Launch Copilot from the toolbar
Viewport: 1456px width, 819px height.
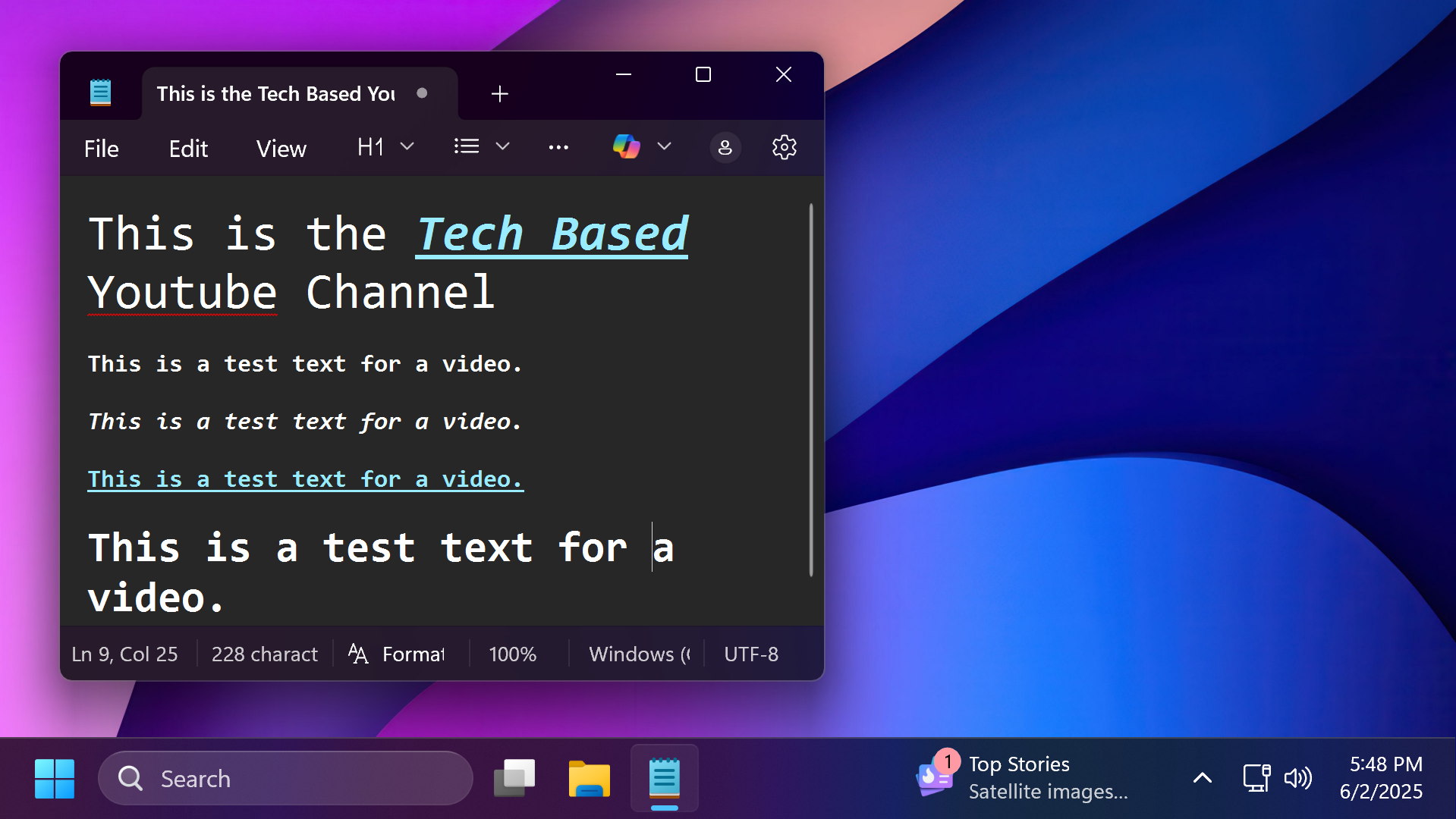tap(626, 146)
